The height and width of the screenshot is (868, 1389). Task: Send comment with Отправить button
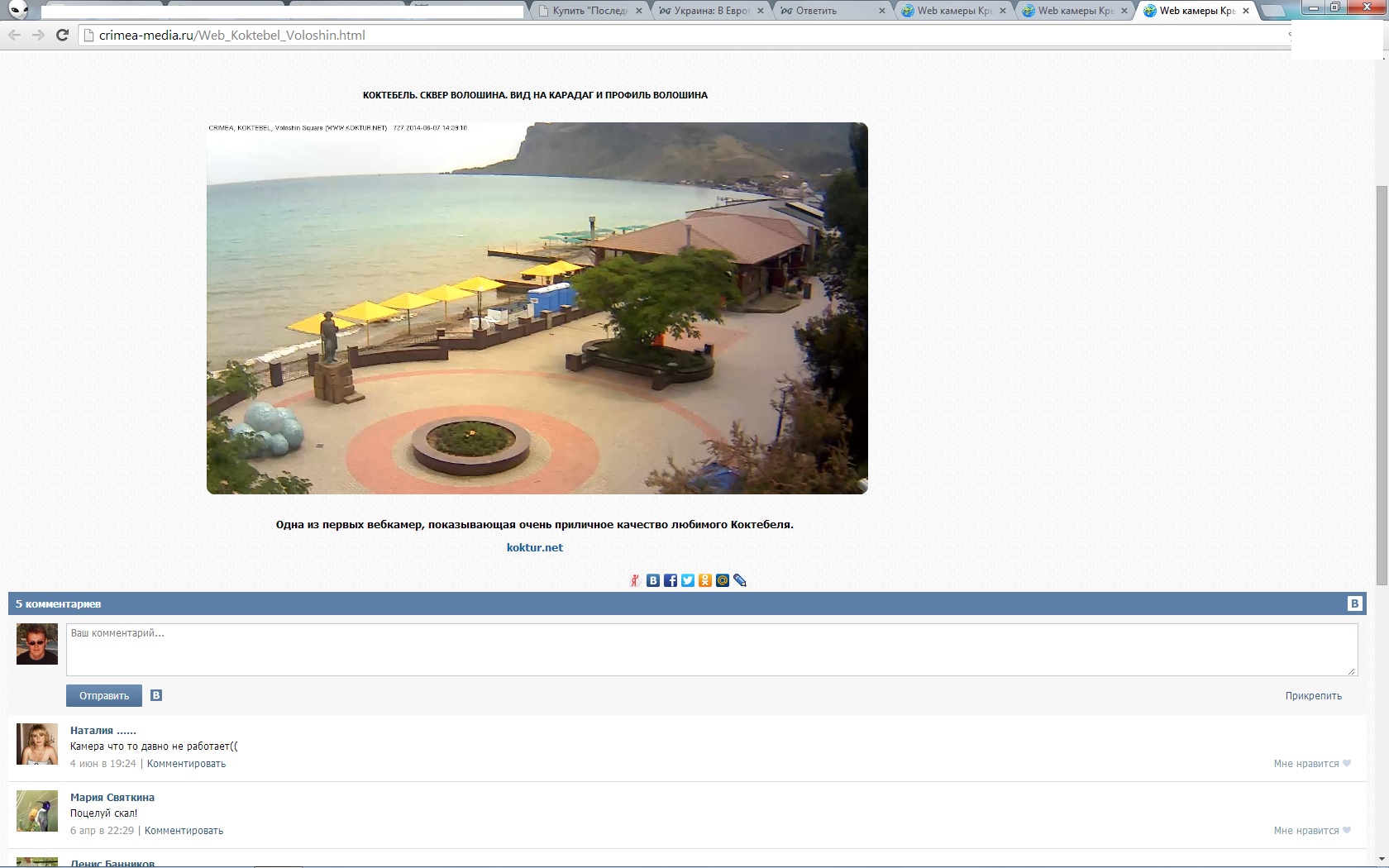coord(104,695)
